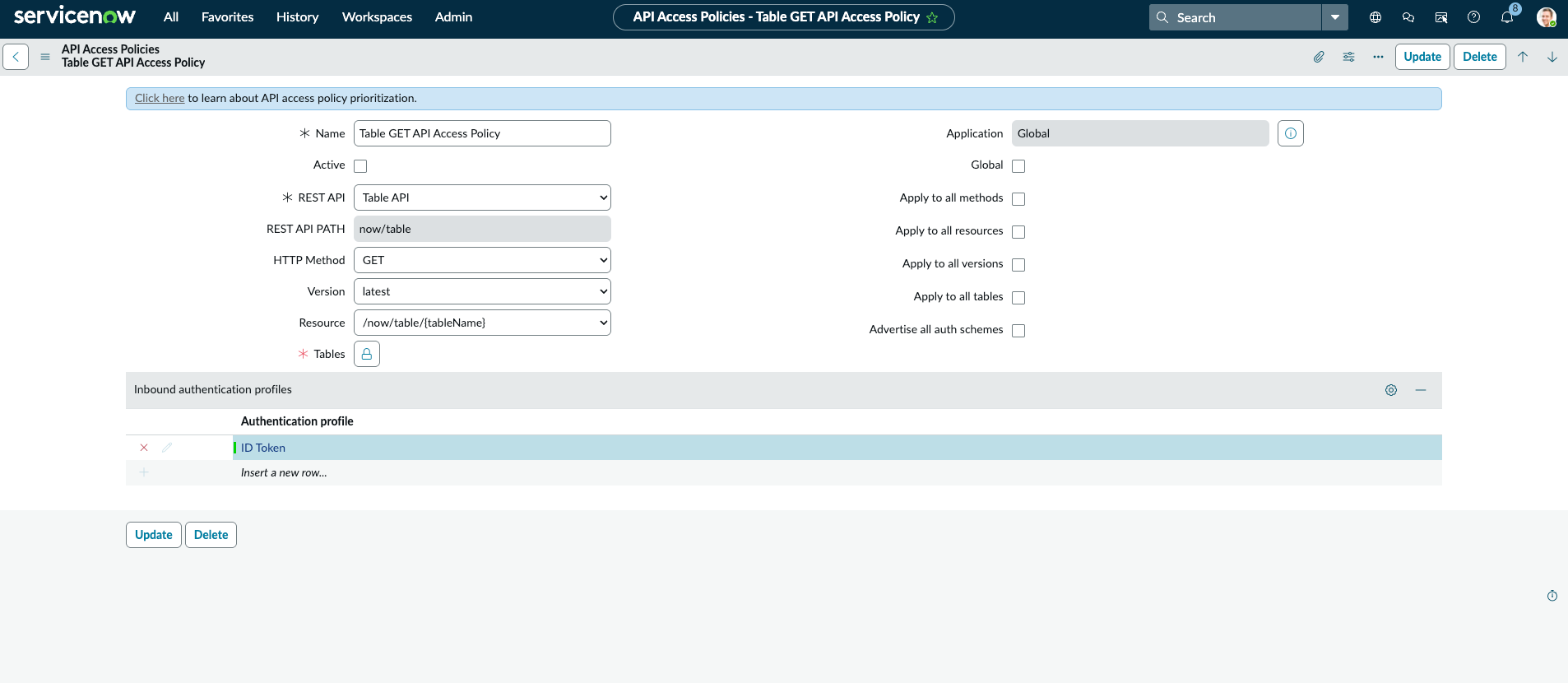This screenshot has height=683, width=1568.
Task: Click the search magnifier icon
Action: (1162, 17)
